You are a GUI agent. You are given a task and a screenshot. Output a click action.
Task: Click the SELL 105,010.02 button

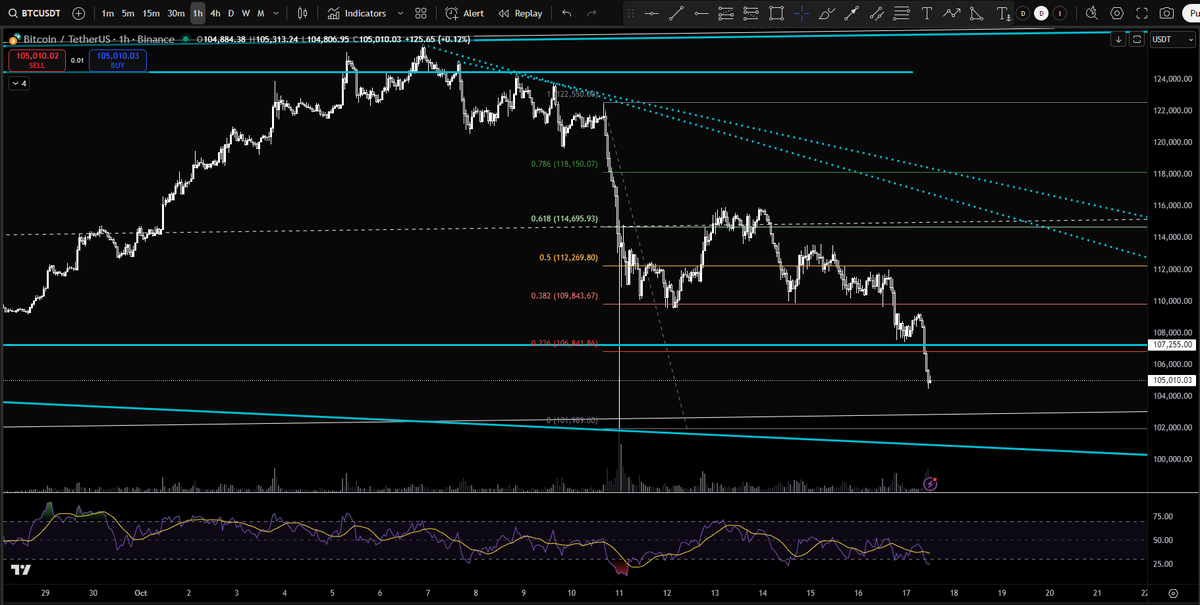pos(37,60)
